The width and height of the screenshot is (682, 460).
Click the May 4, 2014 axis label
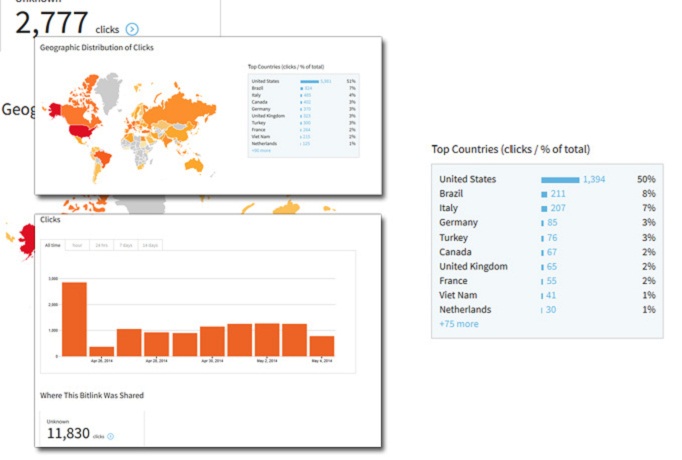coord(322,361)
